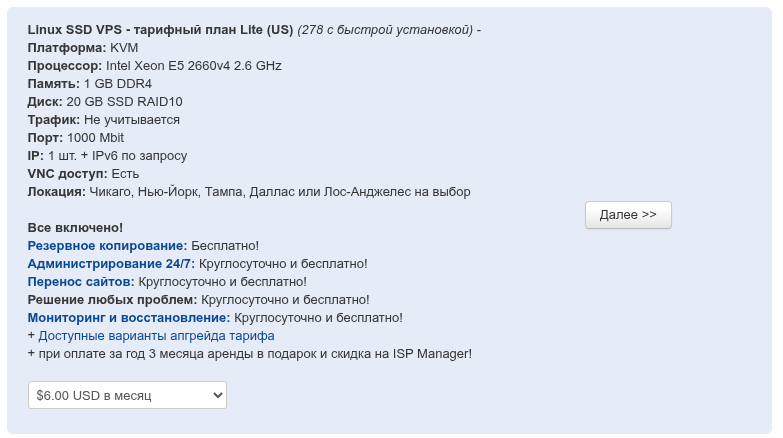783x438 pixels.
Task: Open the "Резервное копирование" link
Action: [x=107, y=245]
